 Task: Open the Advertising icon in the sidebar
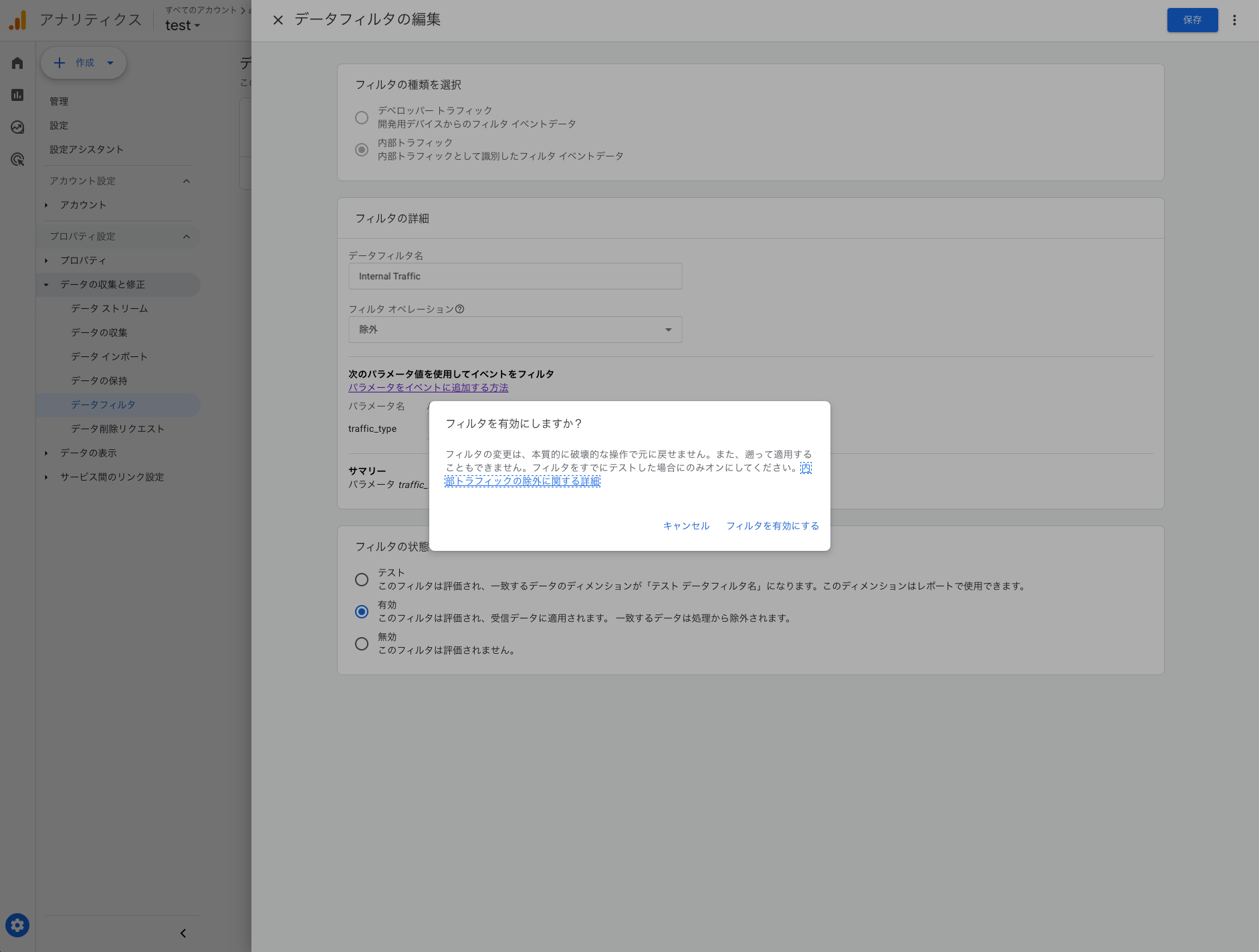click(17, 159)
